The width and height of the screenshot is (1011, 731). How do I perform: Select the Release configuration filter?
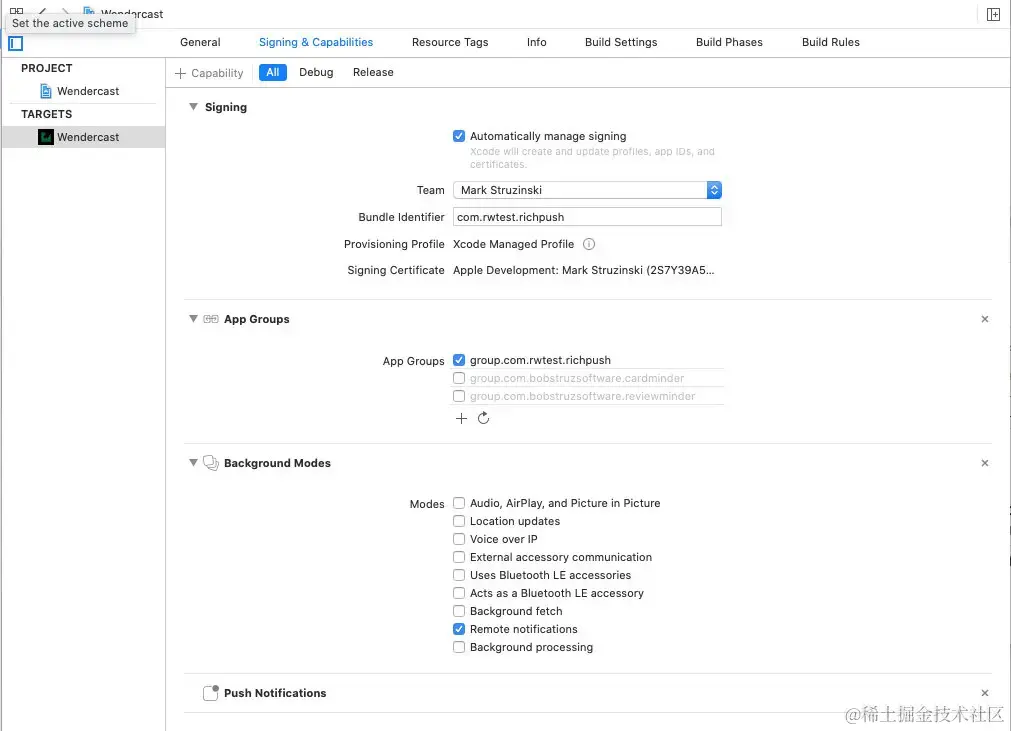click(x=373, y=72)
